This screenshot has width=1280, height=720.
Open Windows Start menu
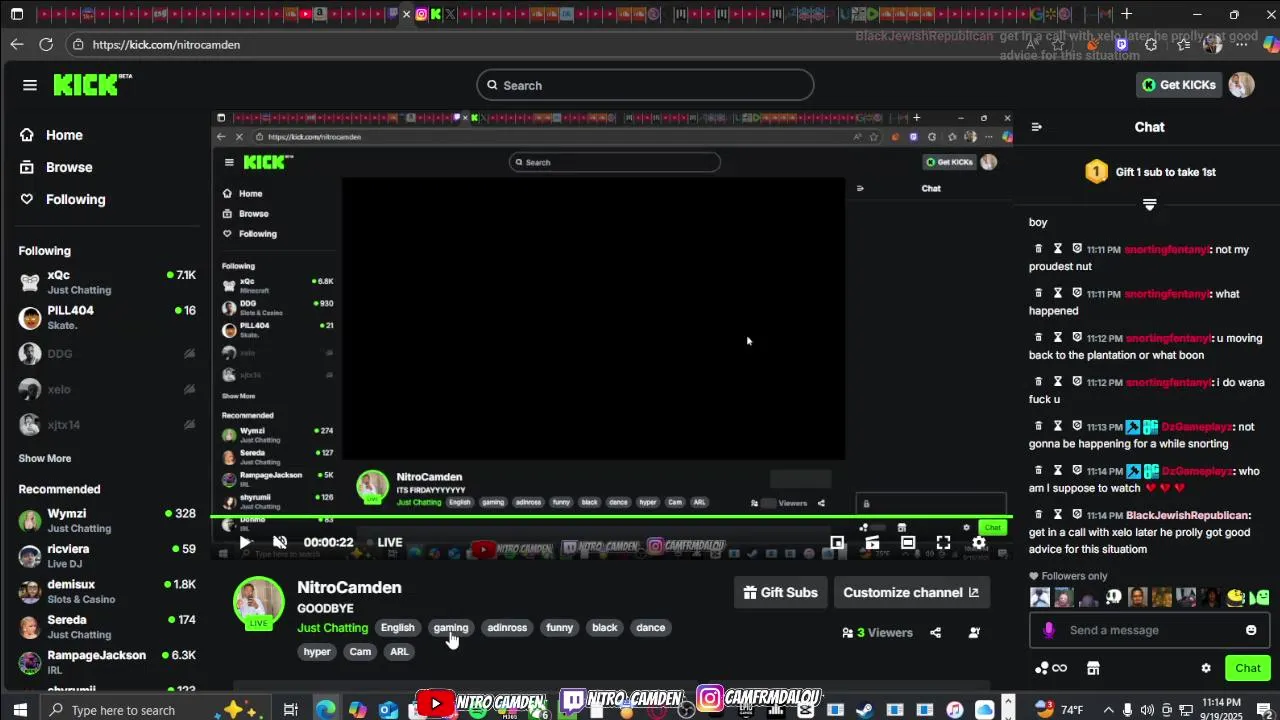[x=18, y=710]
